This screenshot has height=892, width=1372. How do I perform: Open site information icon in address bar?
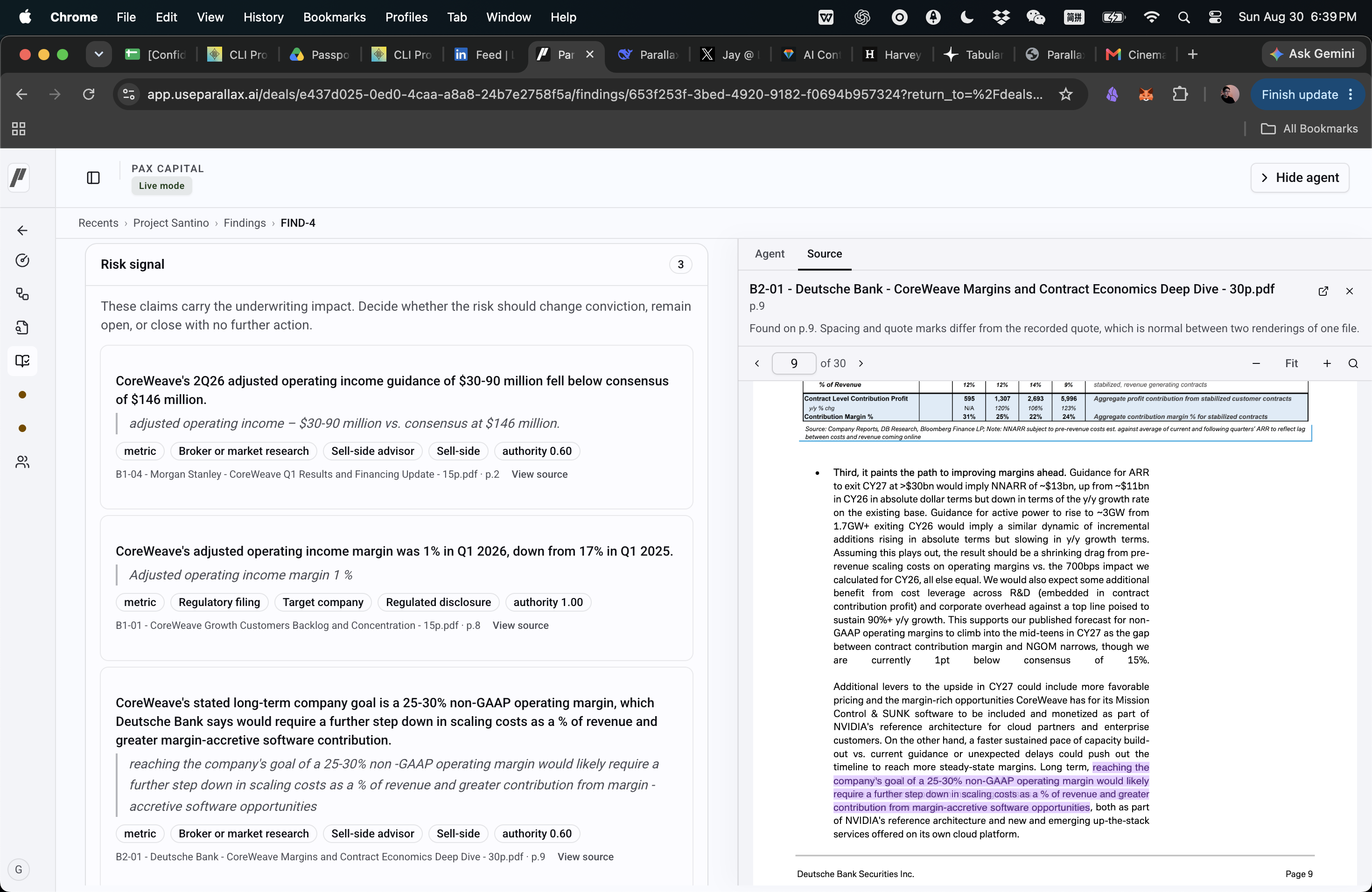[129, 94]
